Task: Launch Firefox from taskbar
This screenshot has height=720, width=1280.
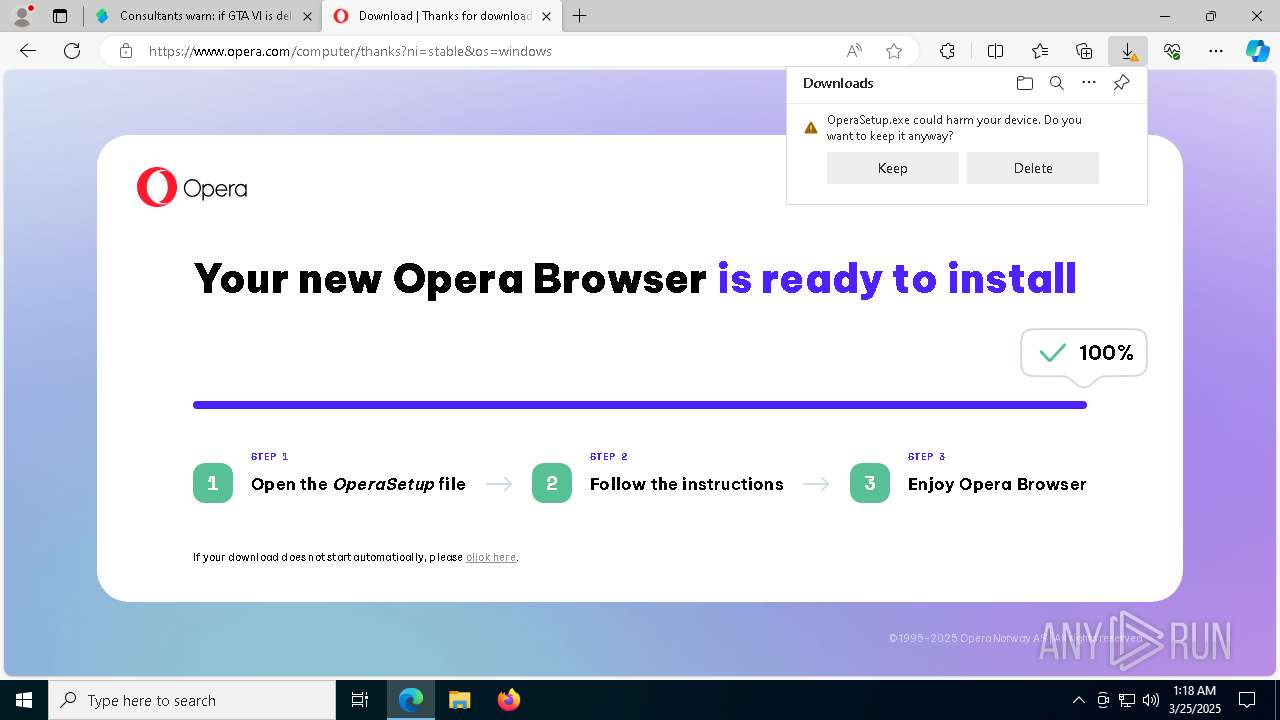Action: click(509, 700)
